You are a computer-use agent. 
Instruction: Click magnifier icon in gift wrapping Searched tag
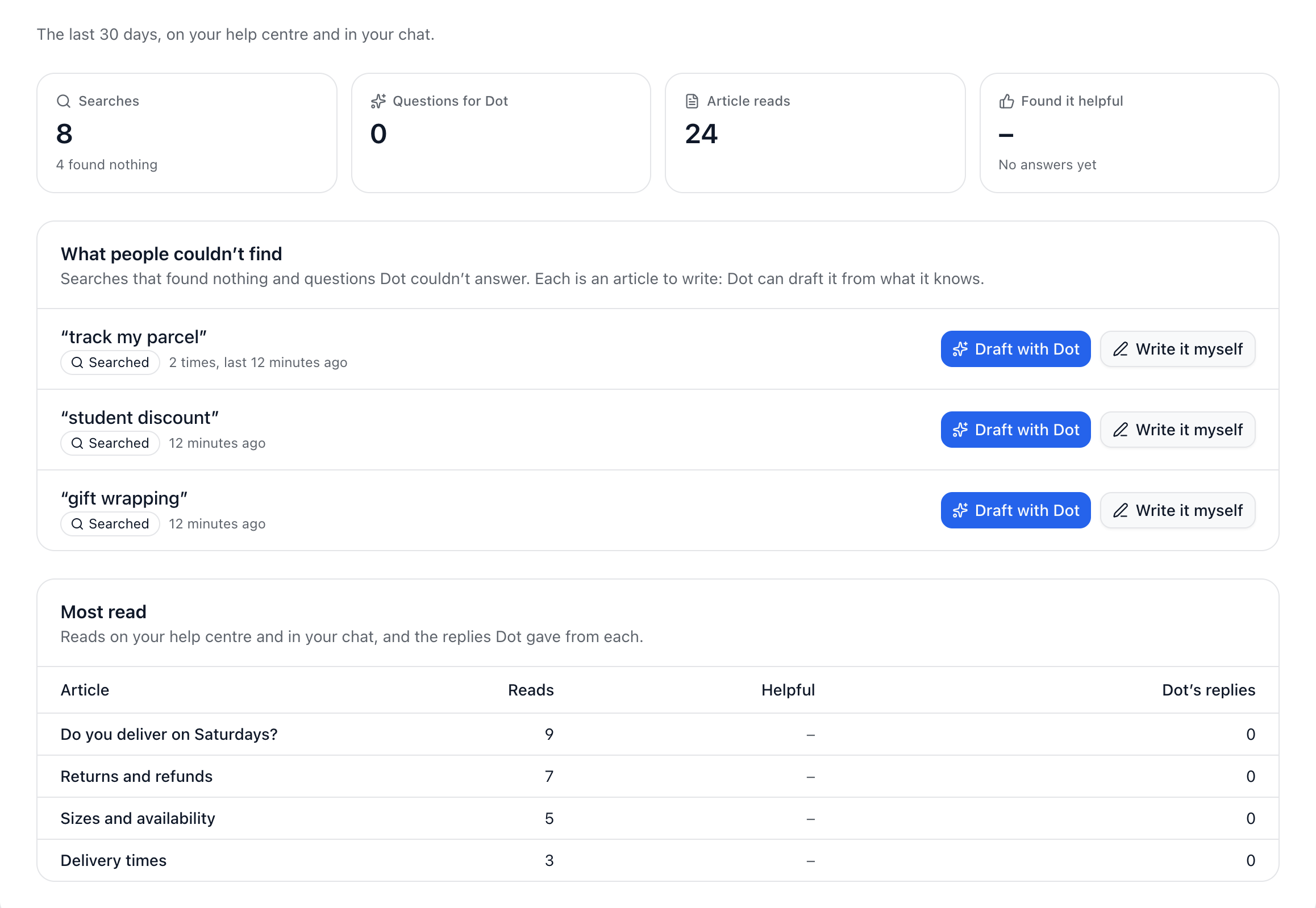pyautogui.click(x=77, y=524)
